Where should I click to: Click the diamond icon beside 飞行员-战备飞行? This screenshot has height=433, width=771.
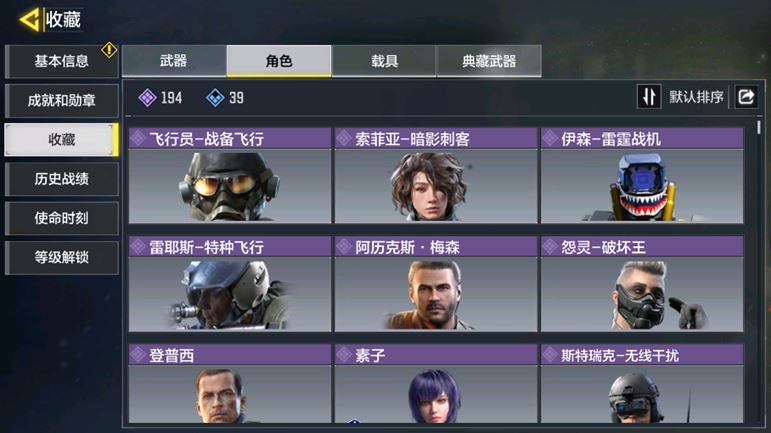click(x=138, y=139)
